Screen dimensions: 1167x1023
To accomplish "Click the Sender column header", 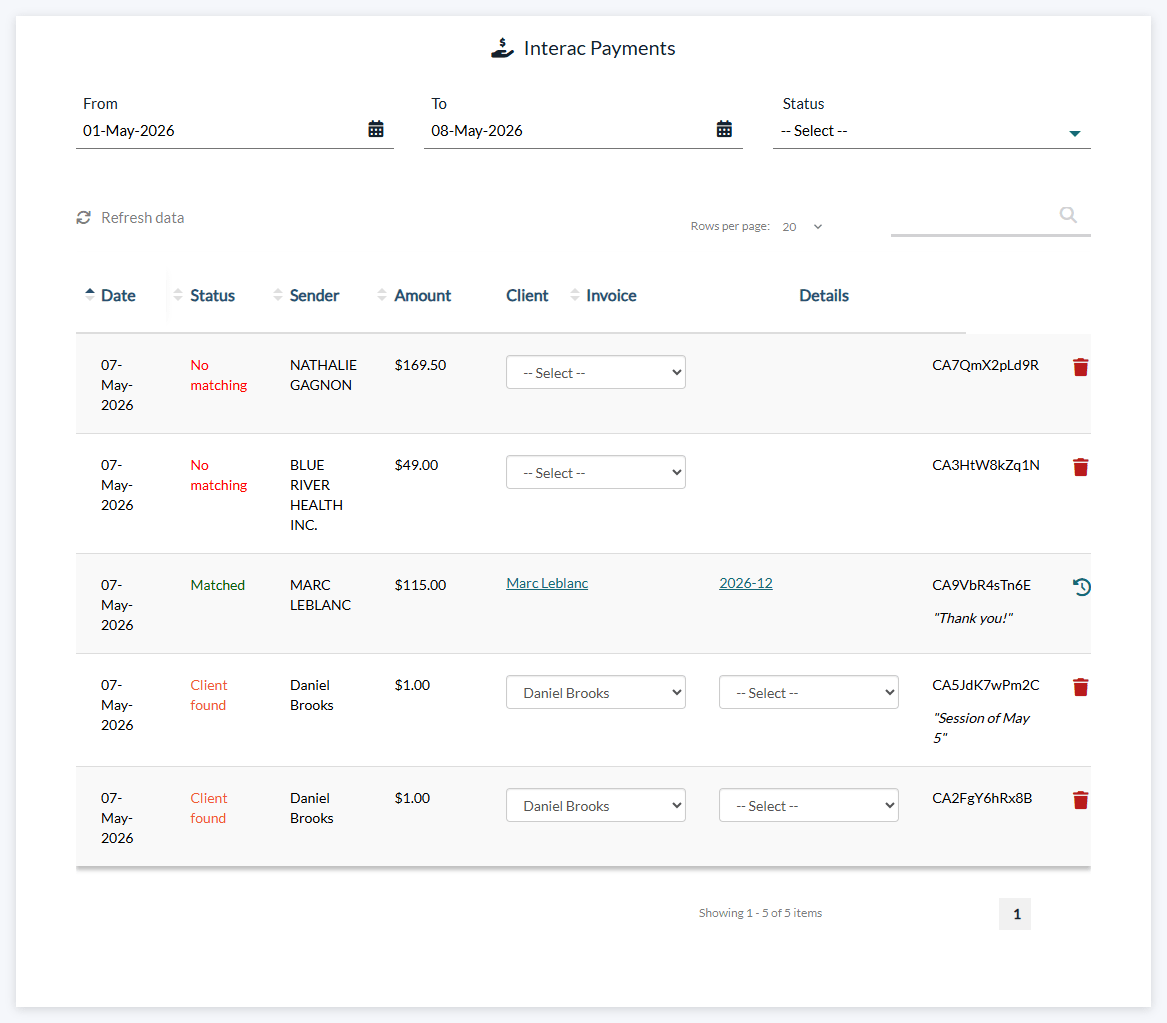I will pyautogui.click(x=314, y=295).
